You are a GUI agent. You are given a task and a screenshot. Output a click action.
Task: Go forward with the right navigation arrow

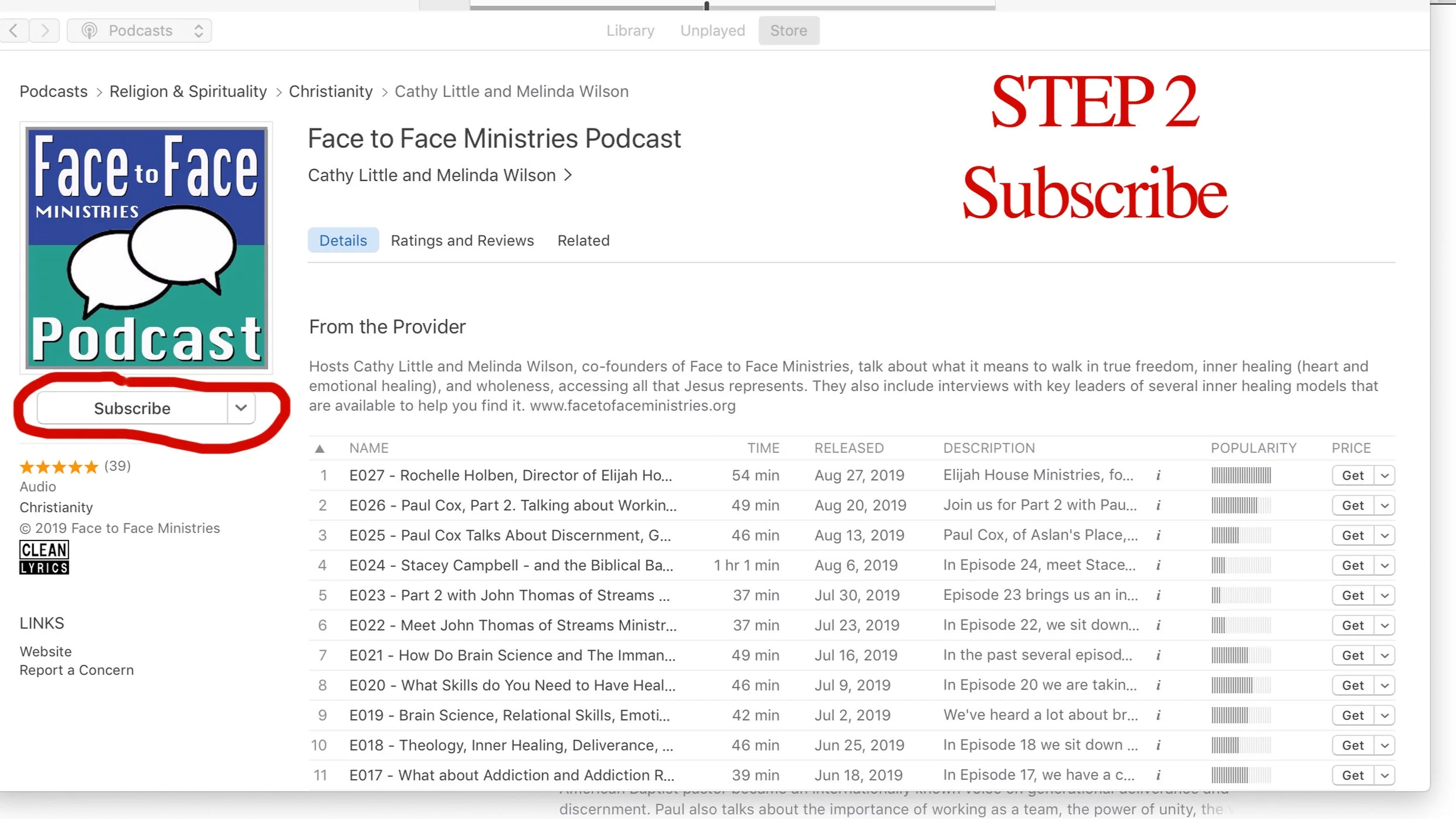pos(45,30)
